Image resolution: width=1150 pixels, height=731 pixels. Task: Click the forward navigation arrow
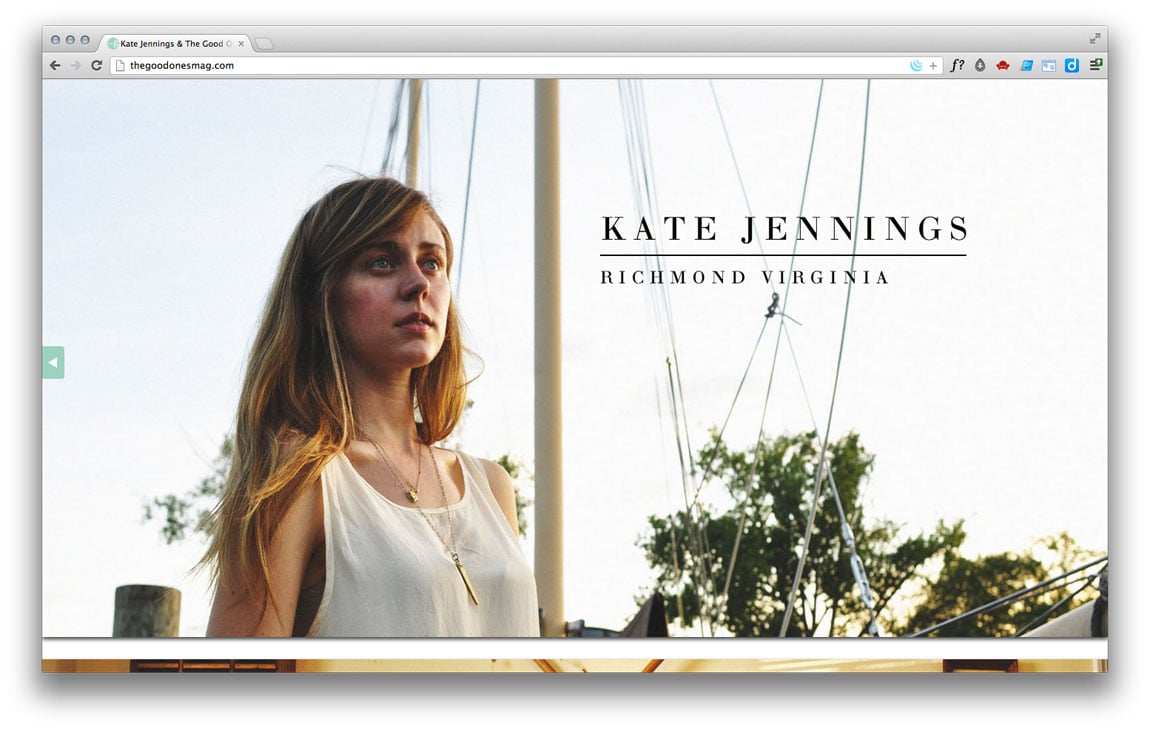(x=75, y=65)
